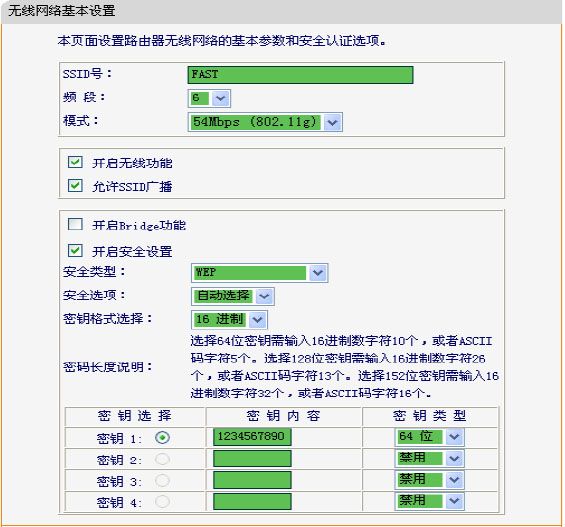Click the empty 密钥 3 content field
Image resolution: width=565 pixels, height=527 pixels.
(252, 480)
